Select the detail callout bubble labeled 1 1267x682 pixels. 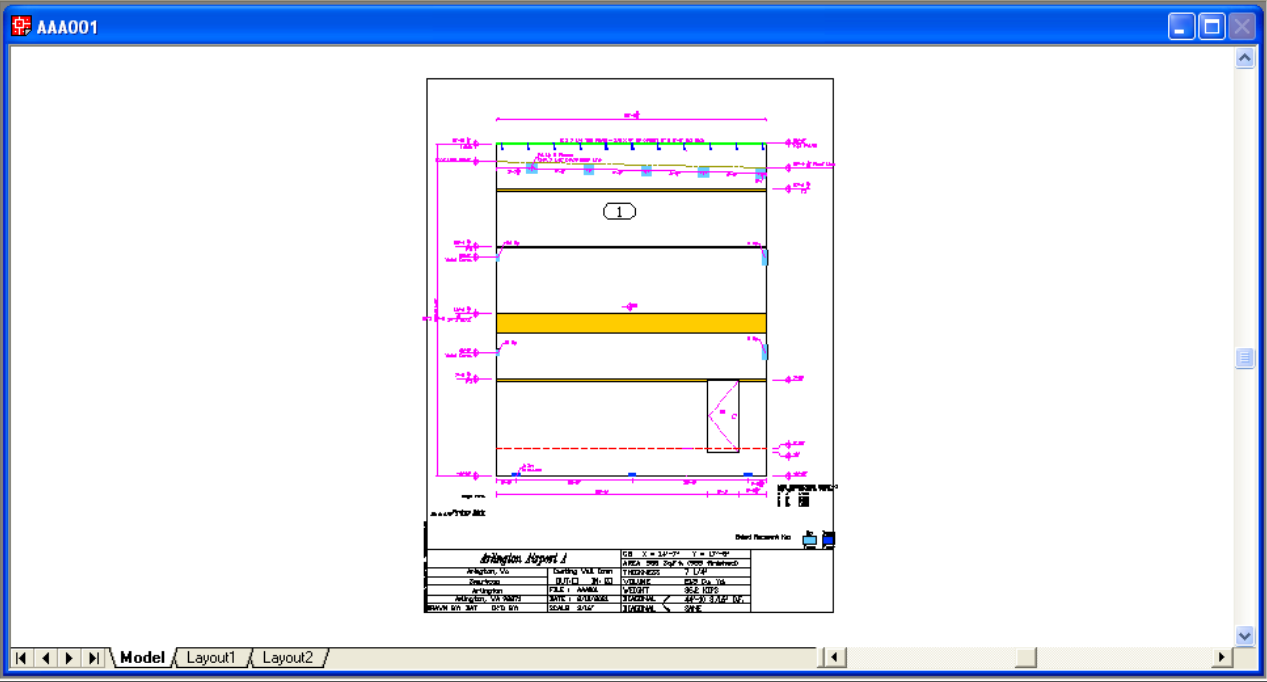pyautogui.click(x=620, y=211)
